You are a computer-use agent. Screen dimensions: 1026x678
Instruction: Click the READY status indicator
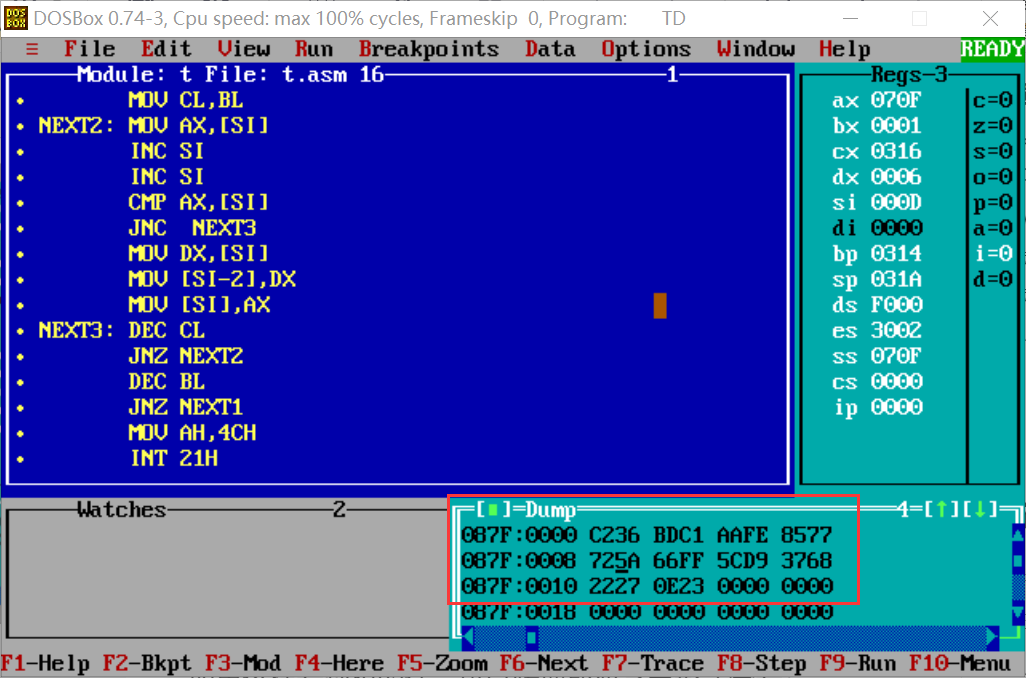(x=992, y=49)
